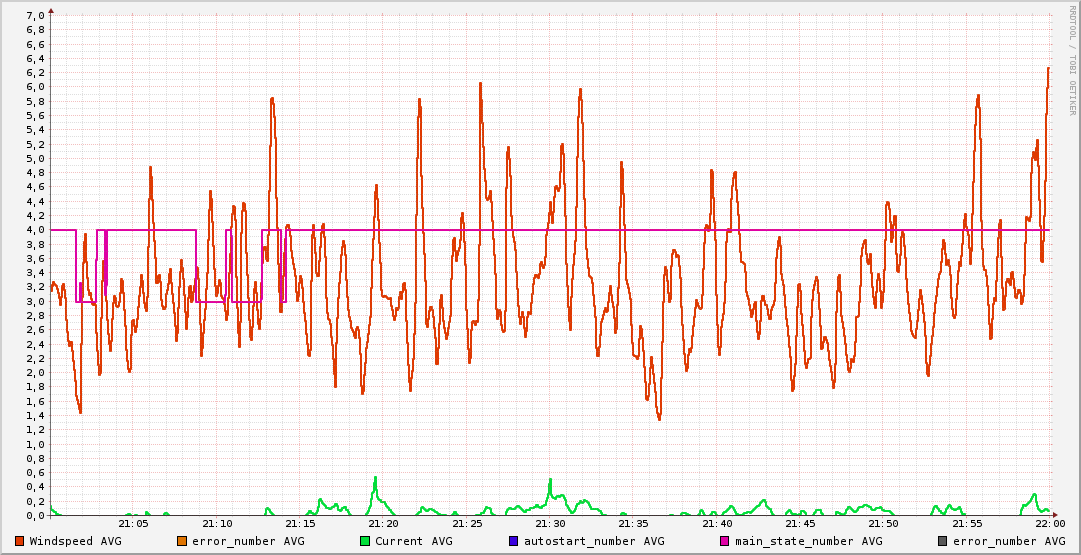Click the green Current AVG legend swatch

365,541
